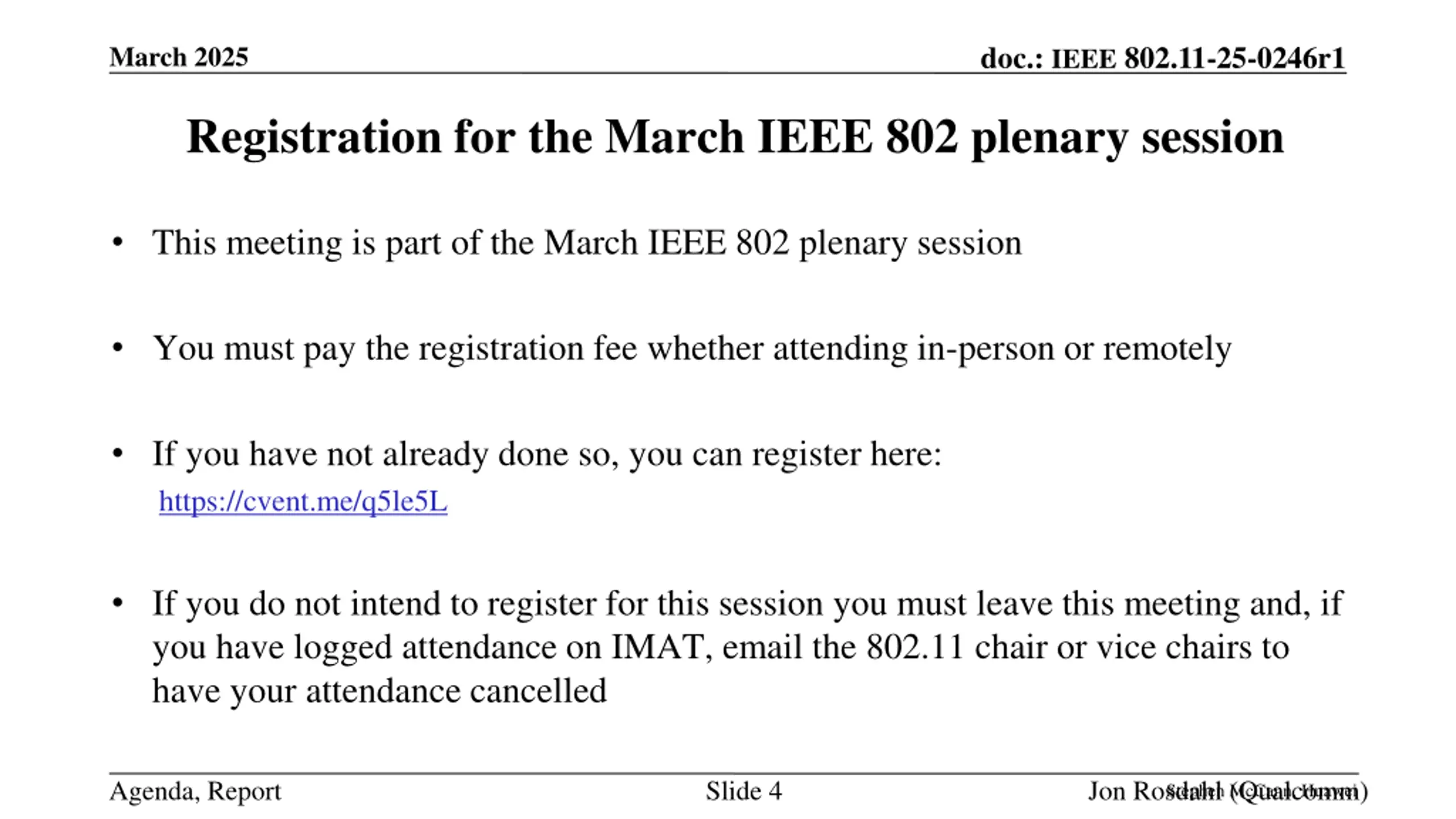Click the "If you have not already" line
The height and width of the screenshot is (819, 1456).
click(x=546, y=454)
